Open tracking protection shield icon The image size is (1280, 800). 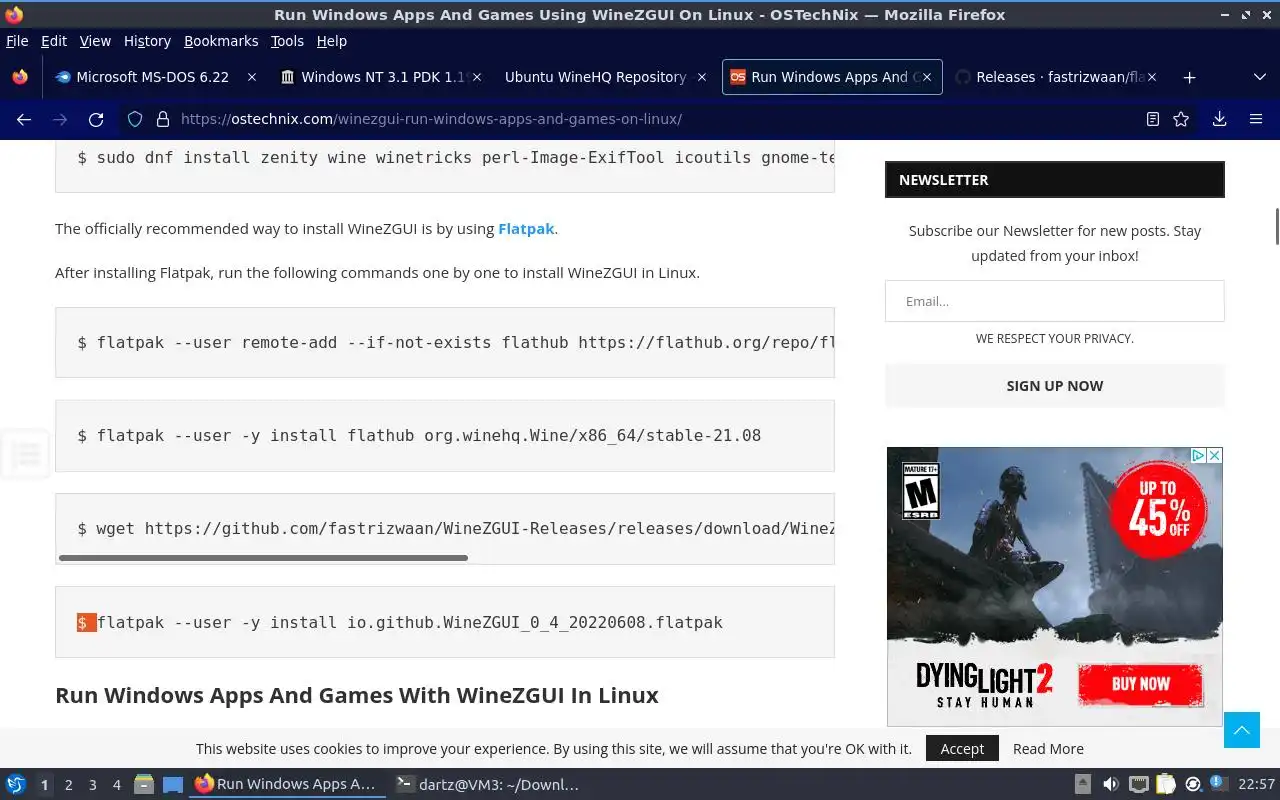coord(135,119)
